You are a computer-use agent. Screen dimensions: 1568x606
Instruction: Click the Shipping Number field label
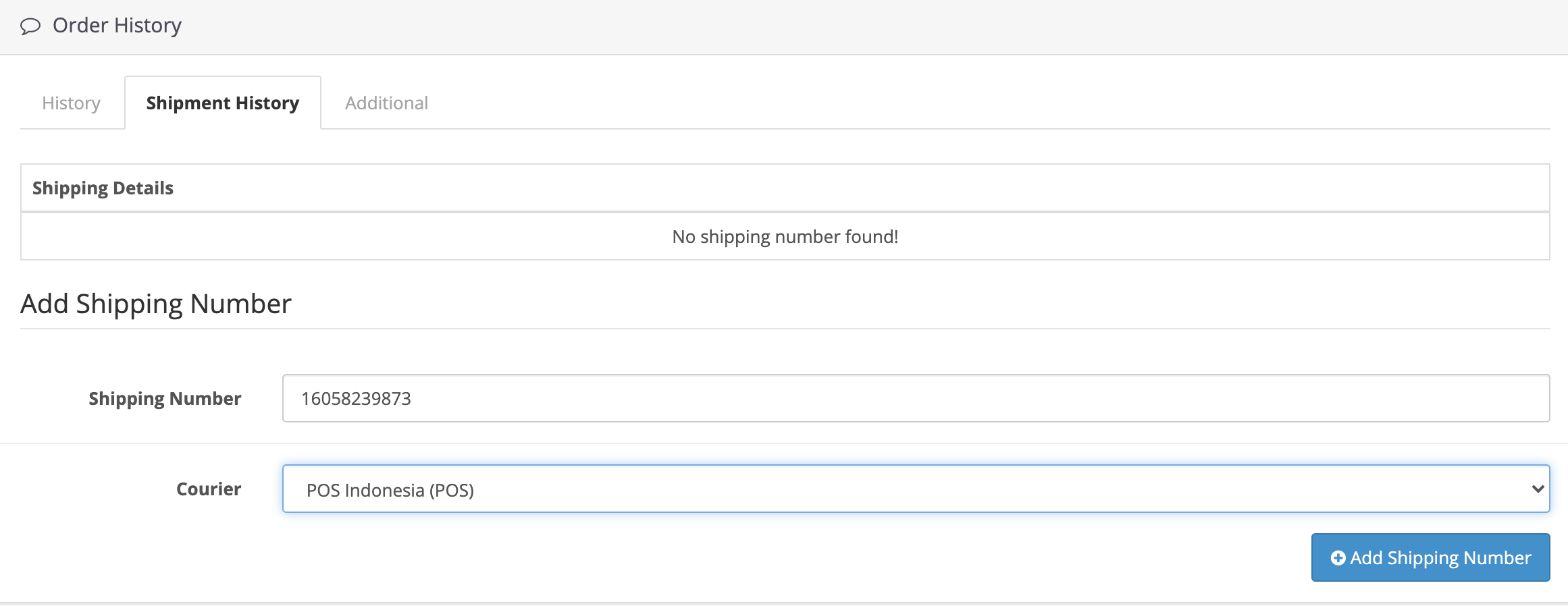click(x=165, y=399)
